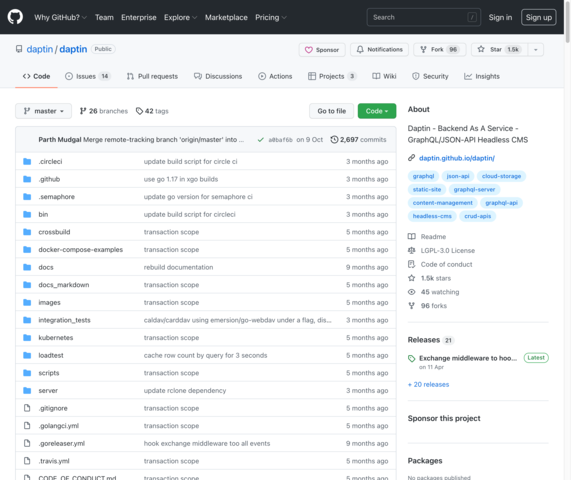Star the daptin repository
The height and width of the screenshot is (480, 571).
pyautogui.click(x=500, y=50)
